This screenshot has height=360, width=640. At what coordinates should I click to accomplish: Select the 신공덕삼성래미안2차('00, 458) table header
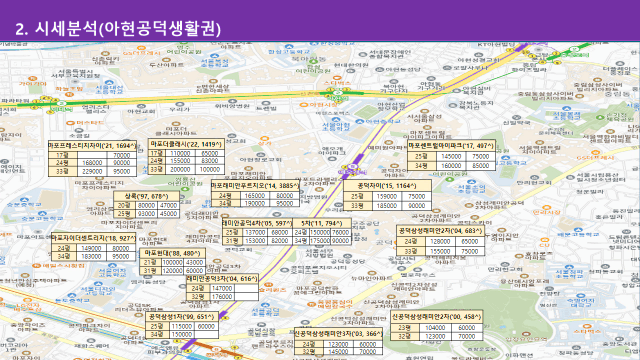point(437,317)
